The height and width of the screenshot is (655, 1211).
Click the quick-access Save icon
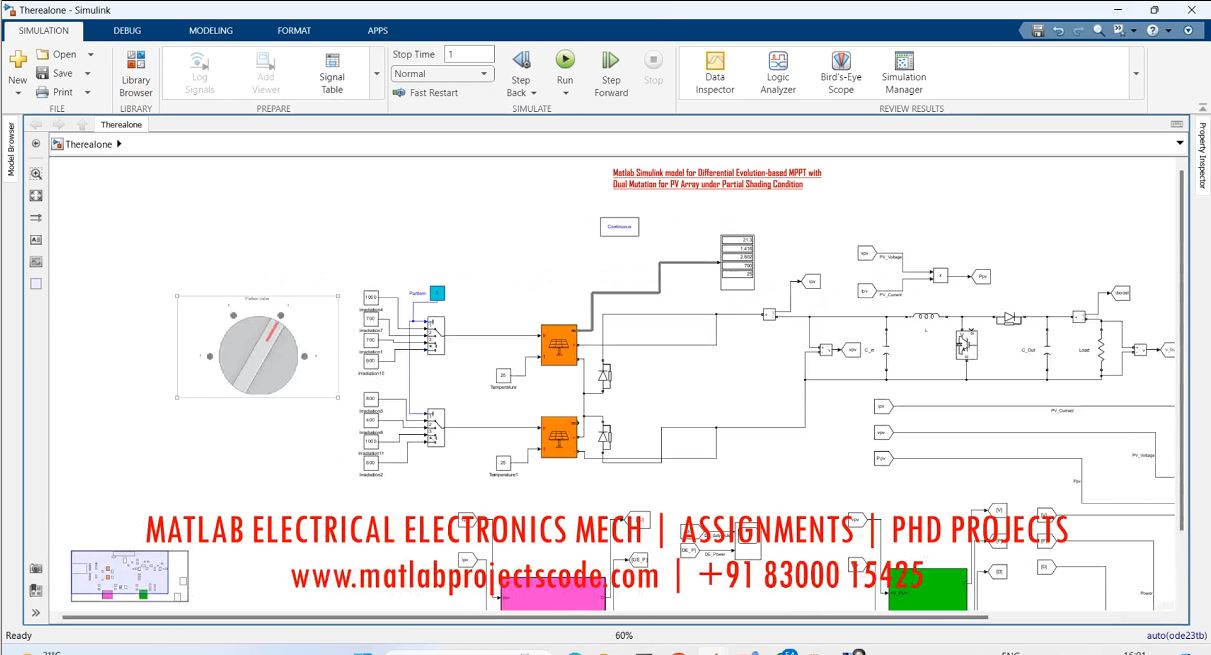(1038, 31)
